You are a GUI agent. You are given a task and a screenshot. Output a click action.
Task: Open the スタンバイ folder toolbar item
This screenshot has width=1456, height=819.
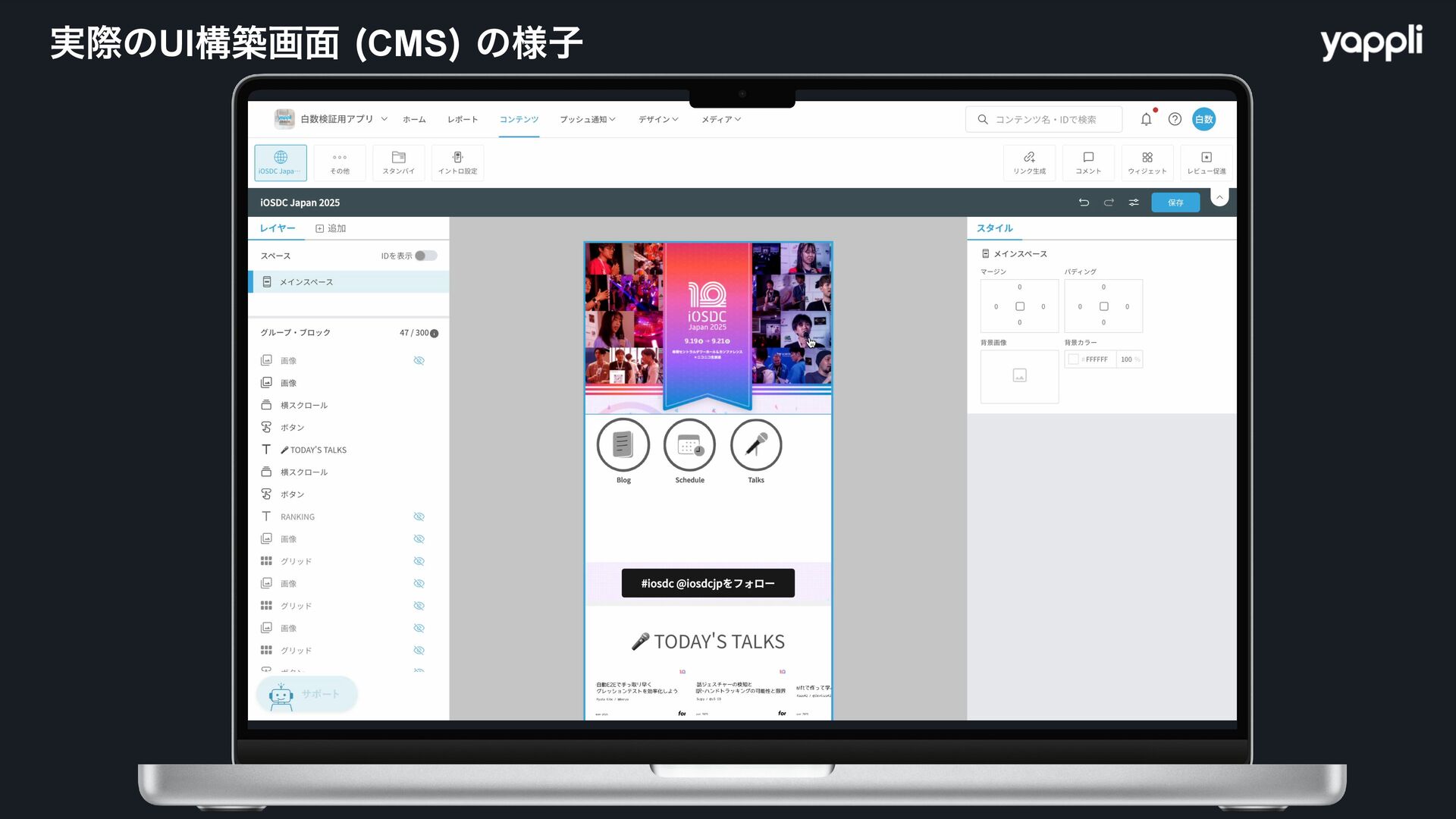pyautogui.click(x=398, y=162)
